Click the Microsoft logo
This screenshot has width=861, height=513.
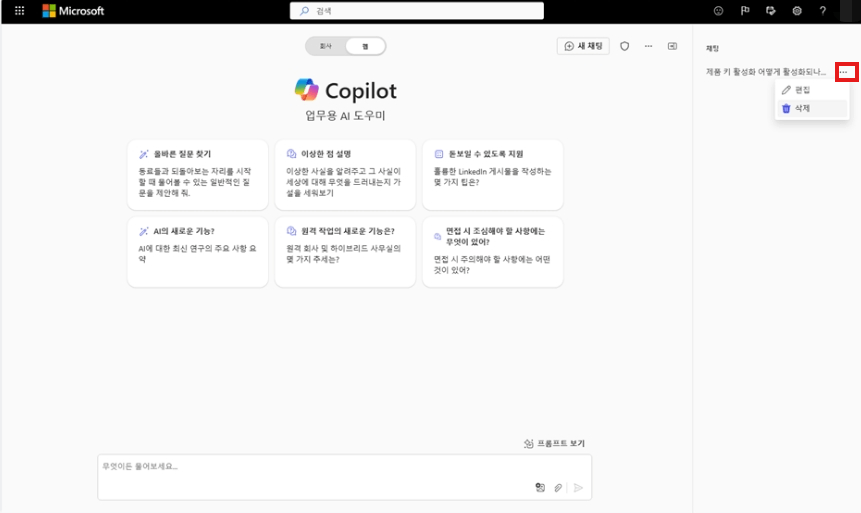click(73, 10)
